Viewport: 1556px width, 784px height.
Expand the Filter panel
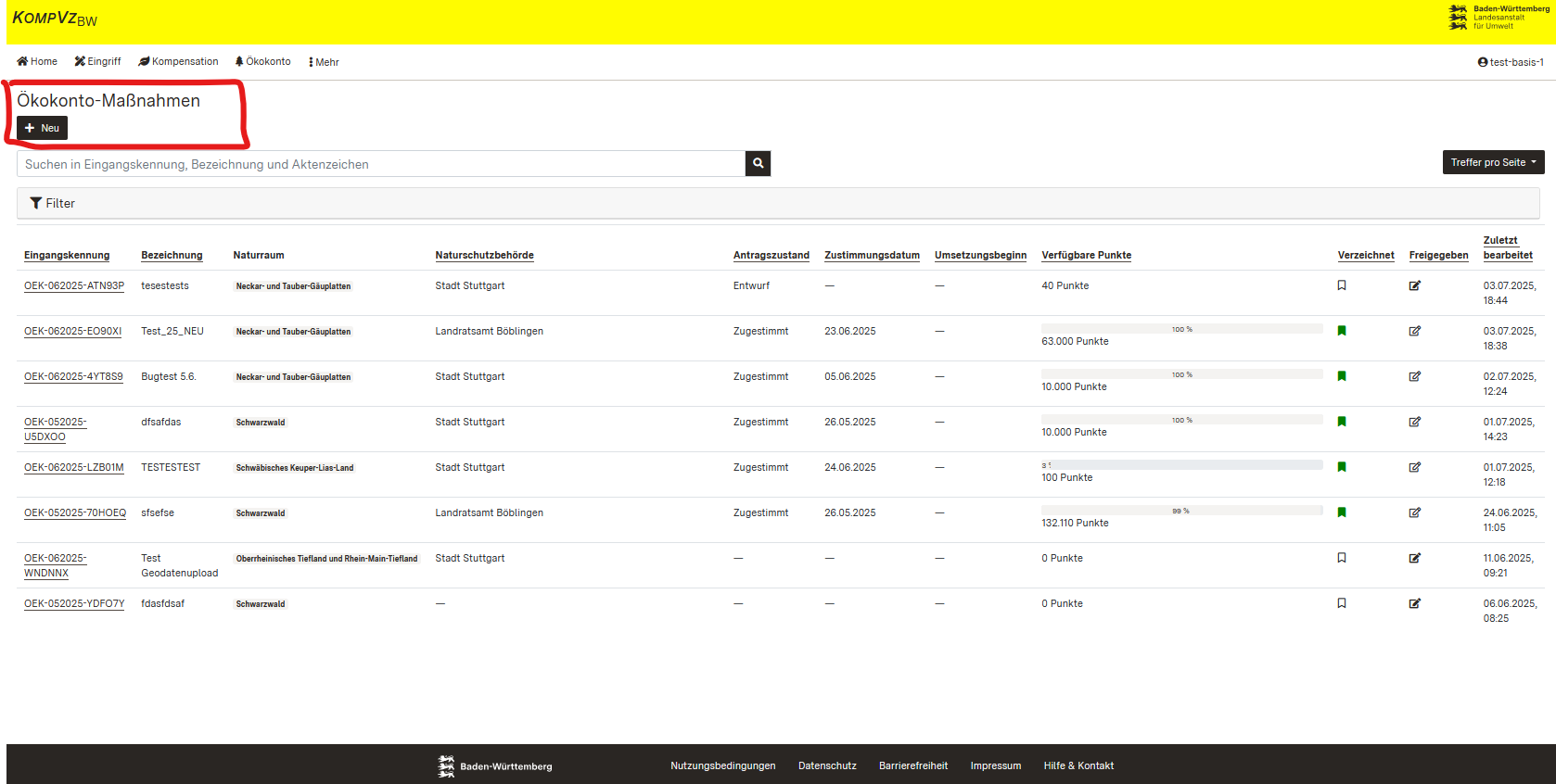pyautogui.click(x=53, y=203)
